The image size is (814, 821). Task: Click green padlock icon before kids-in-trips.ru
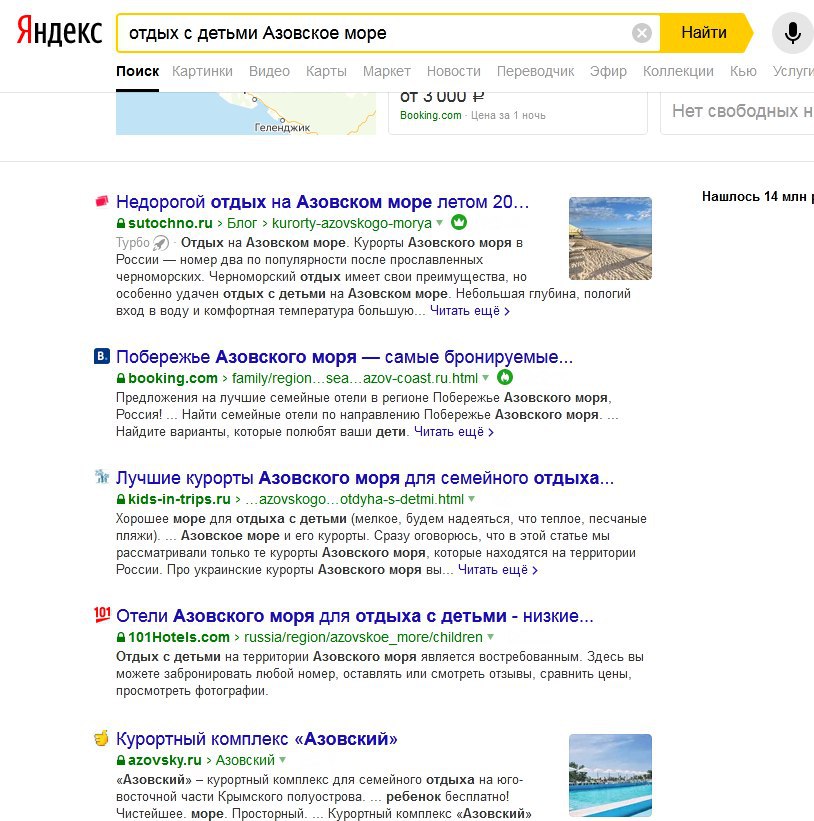pyautogui.click(x=121, y=499)
